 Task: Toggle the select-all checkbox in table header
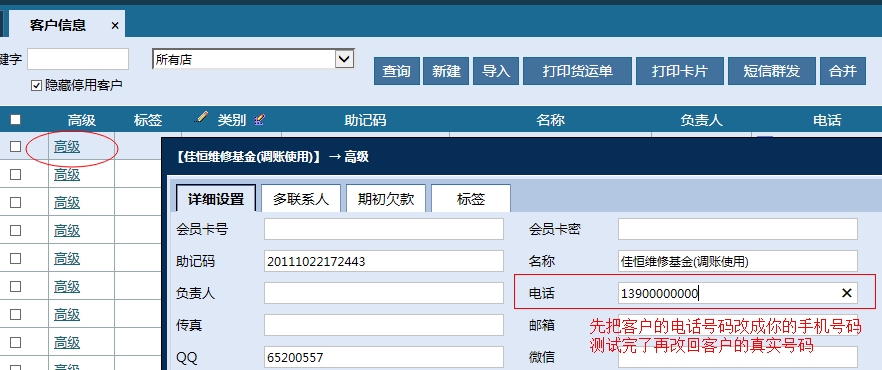[16, 120]
